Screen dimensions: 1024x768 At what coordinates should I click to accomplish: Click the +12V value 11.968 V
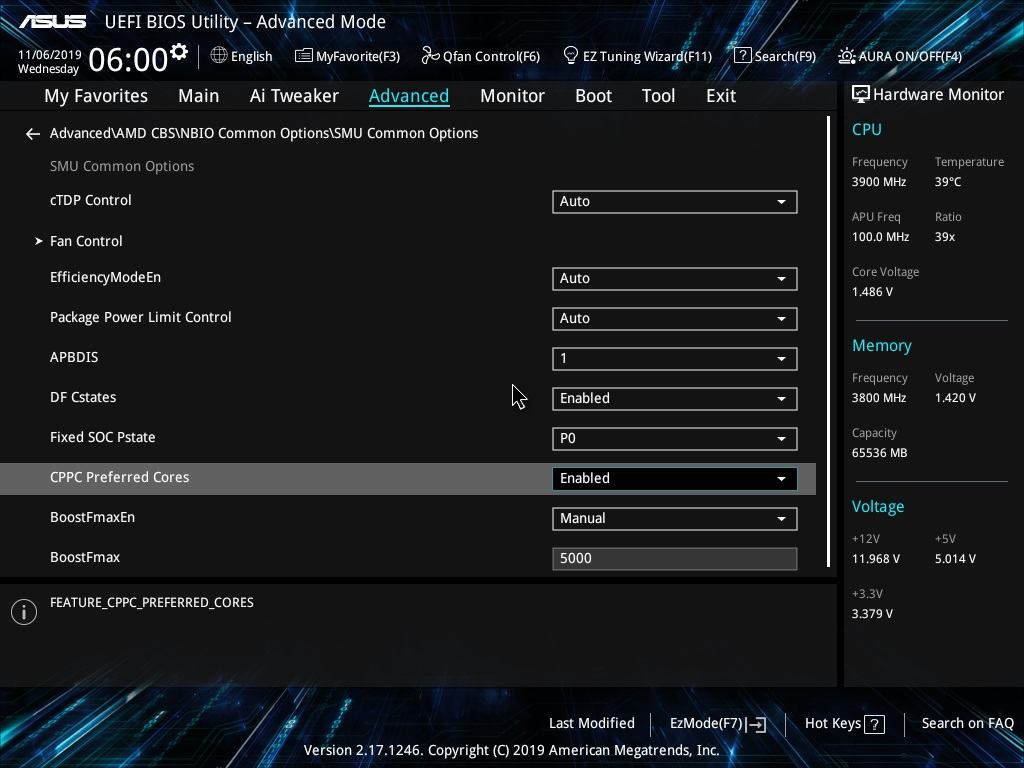(875, 559)
